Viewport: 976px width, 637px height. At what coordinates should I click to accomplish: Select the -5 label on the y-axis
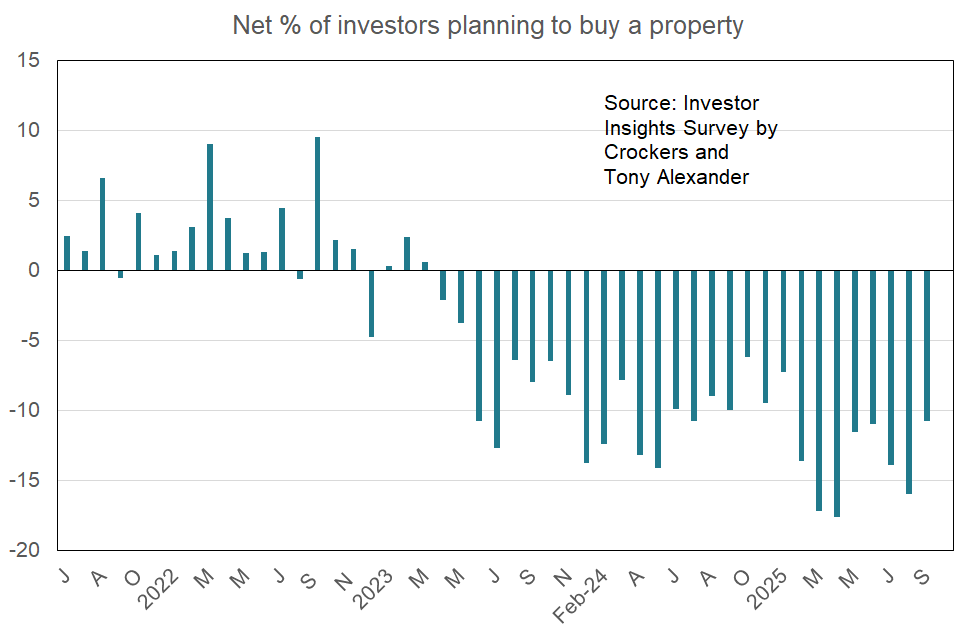pyautogui.click(x=28, y=341)
